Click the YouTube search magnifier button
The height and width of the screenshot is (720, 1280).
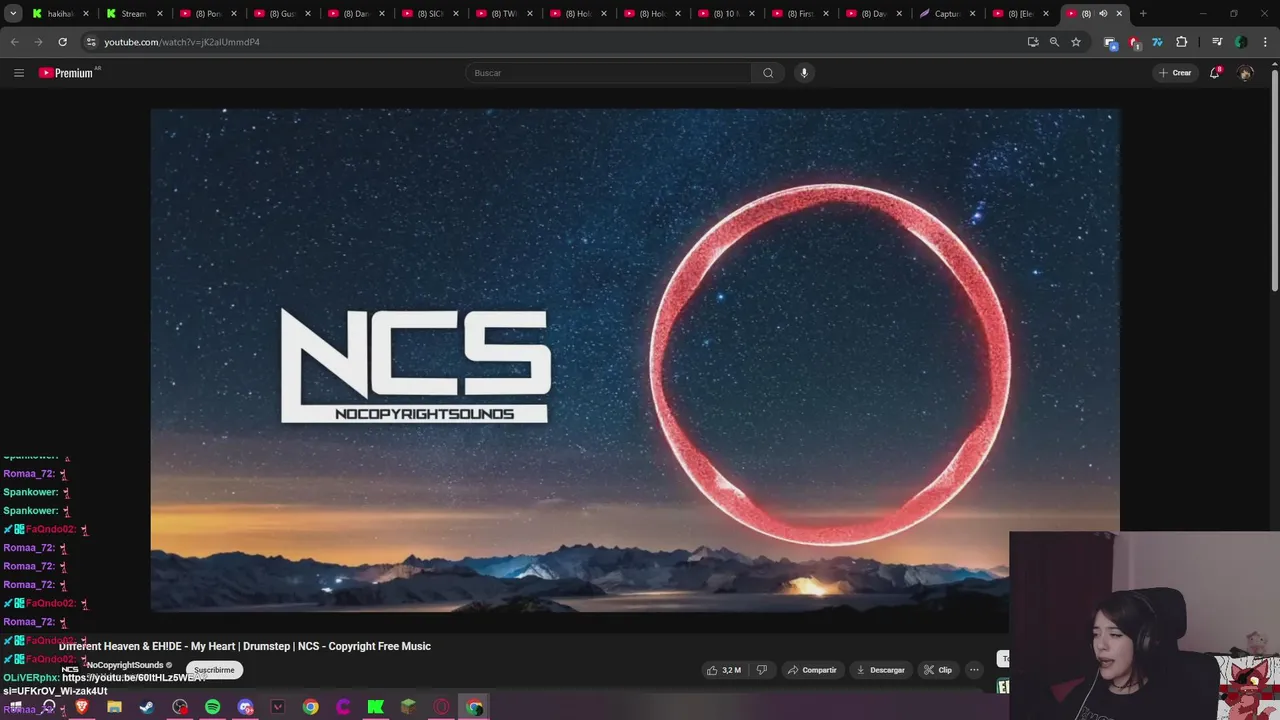768,73
